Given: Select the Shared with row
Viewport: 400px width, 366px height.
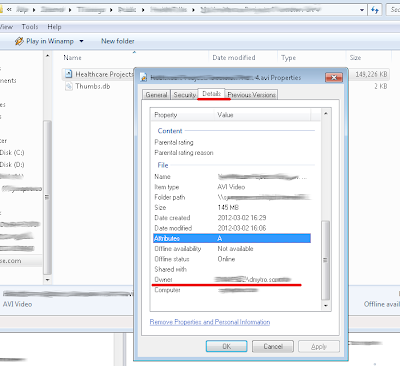Looking at the screenshot, I should click(232, 269).
